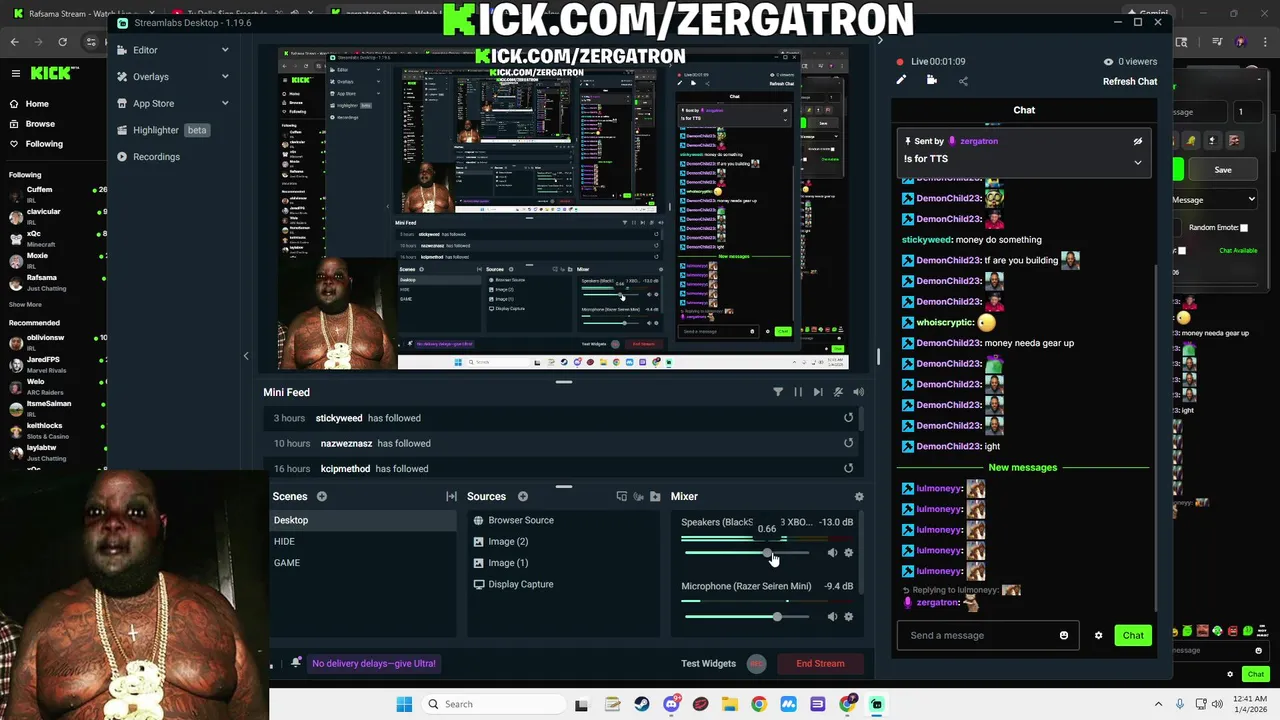This screenshot has width=1280, height=720.
Task: Click 'No delivery delays—give Ultra!' banner
Action: pyautogui.click(x=374, y=663)
